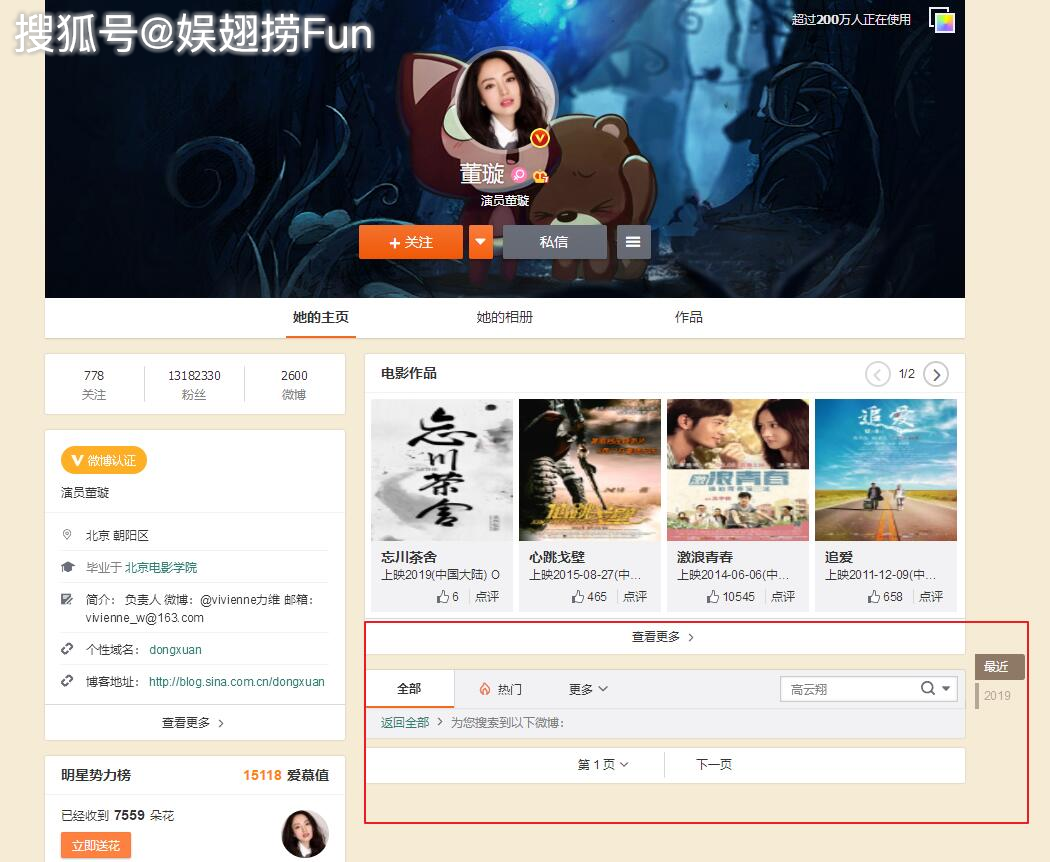
Task: Click the location pin icon for 北京 朝阳区
Action: pos(67,534)
